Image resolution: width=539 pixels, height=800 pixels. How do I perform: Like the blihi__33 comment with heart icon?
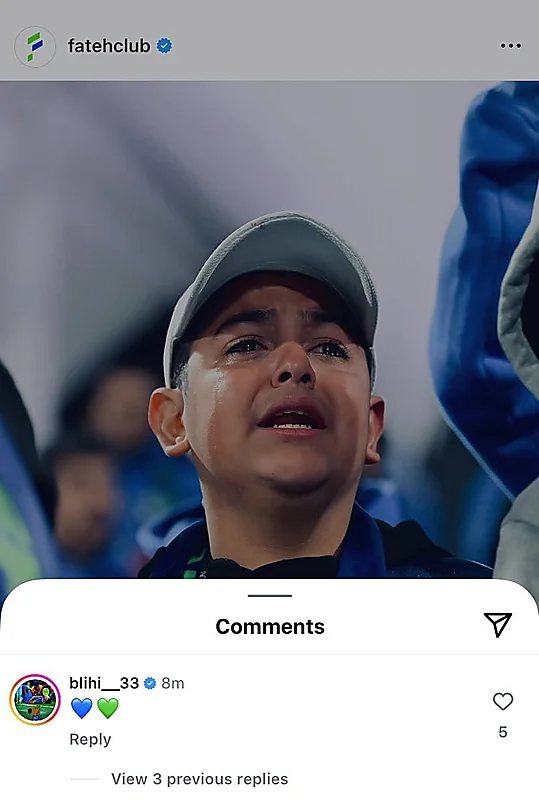point(503,702)
